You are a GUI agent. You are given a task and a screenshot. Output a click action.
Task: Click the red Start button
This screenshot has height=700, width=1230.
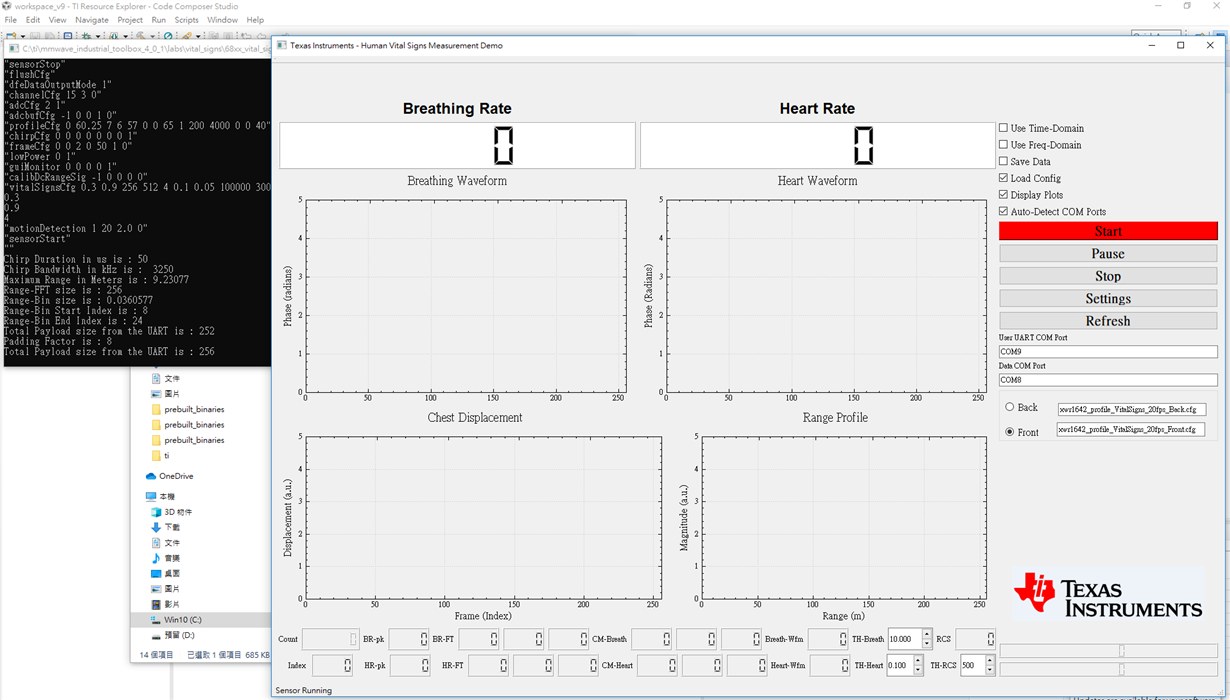[1108, 231]
